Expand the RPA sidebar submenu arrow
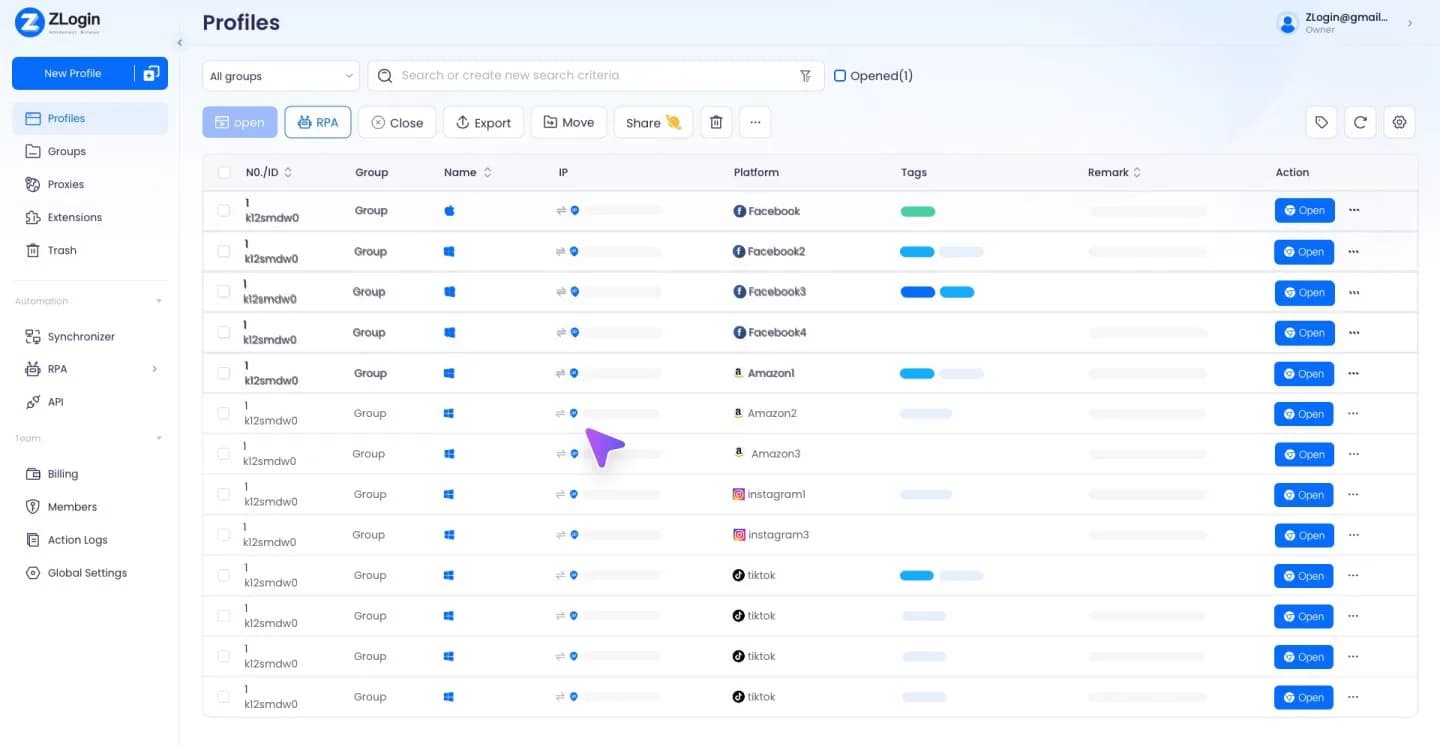The image size is (1440, 746). (154, 369)
